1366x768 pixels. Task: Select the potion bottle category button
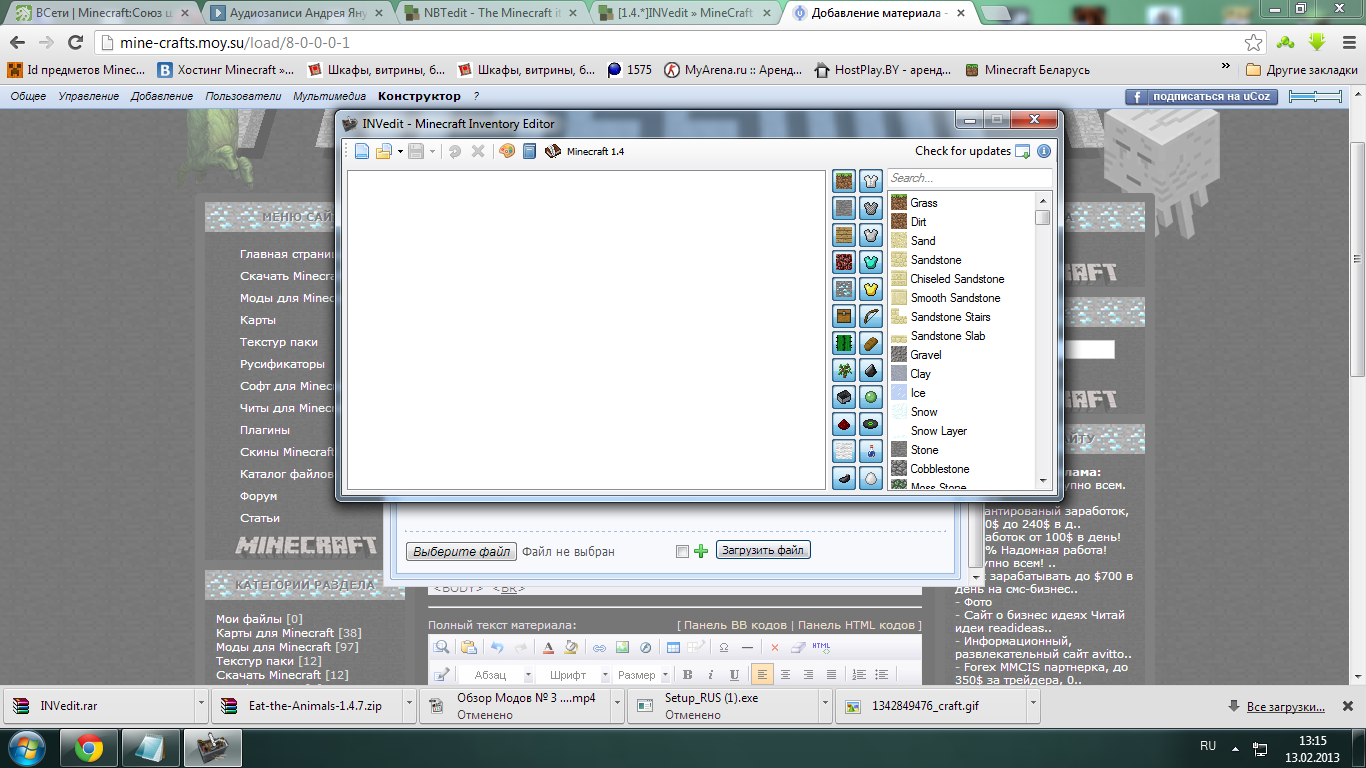[871, 451]
